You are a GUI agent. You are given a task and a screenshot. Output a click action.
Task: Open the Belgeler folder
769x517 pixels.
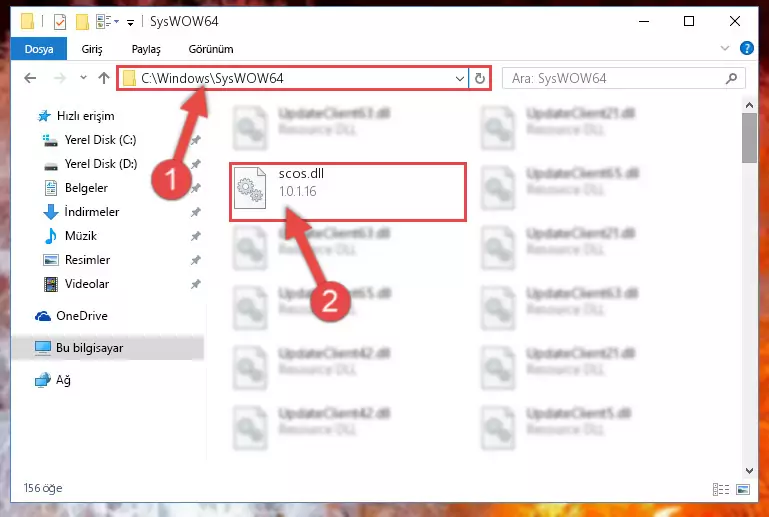coord(86,188)
